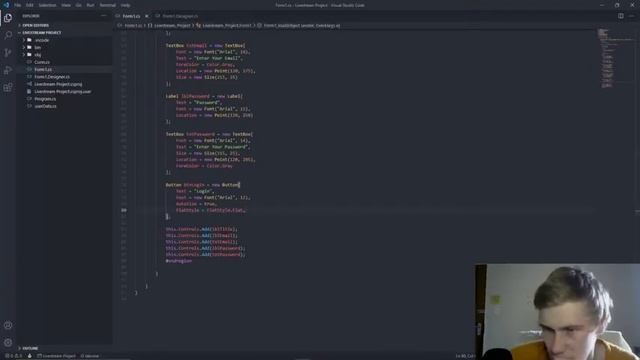Open the Run menu
The height and width of the screenshot is (360, 640).
pos(91,5)
